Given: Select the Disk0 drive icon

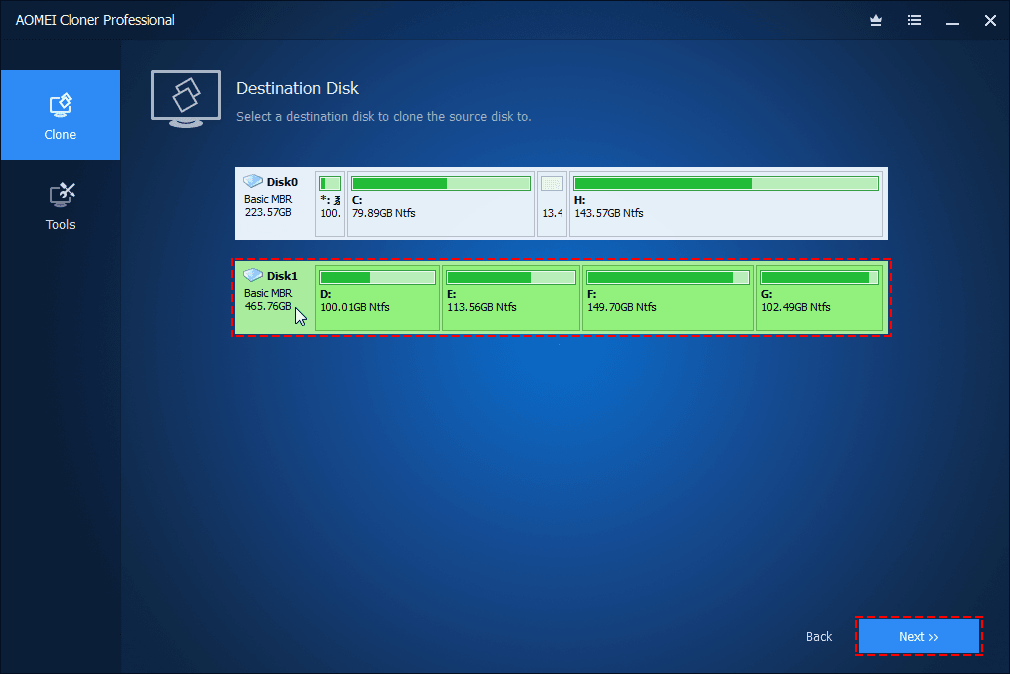Looking at the screenshot, I should click(x=252, y=181).
